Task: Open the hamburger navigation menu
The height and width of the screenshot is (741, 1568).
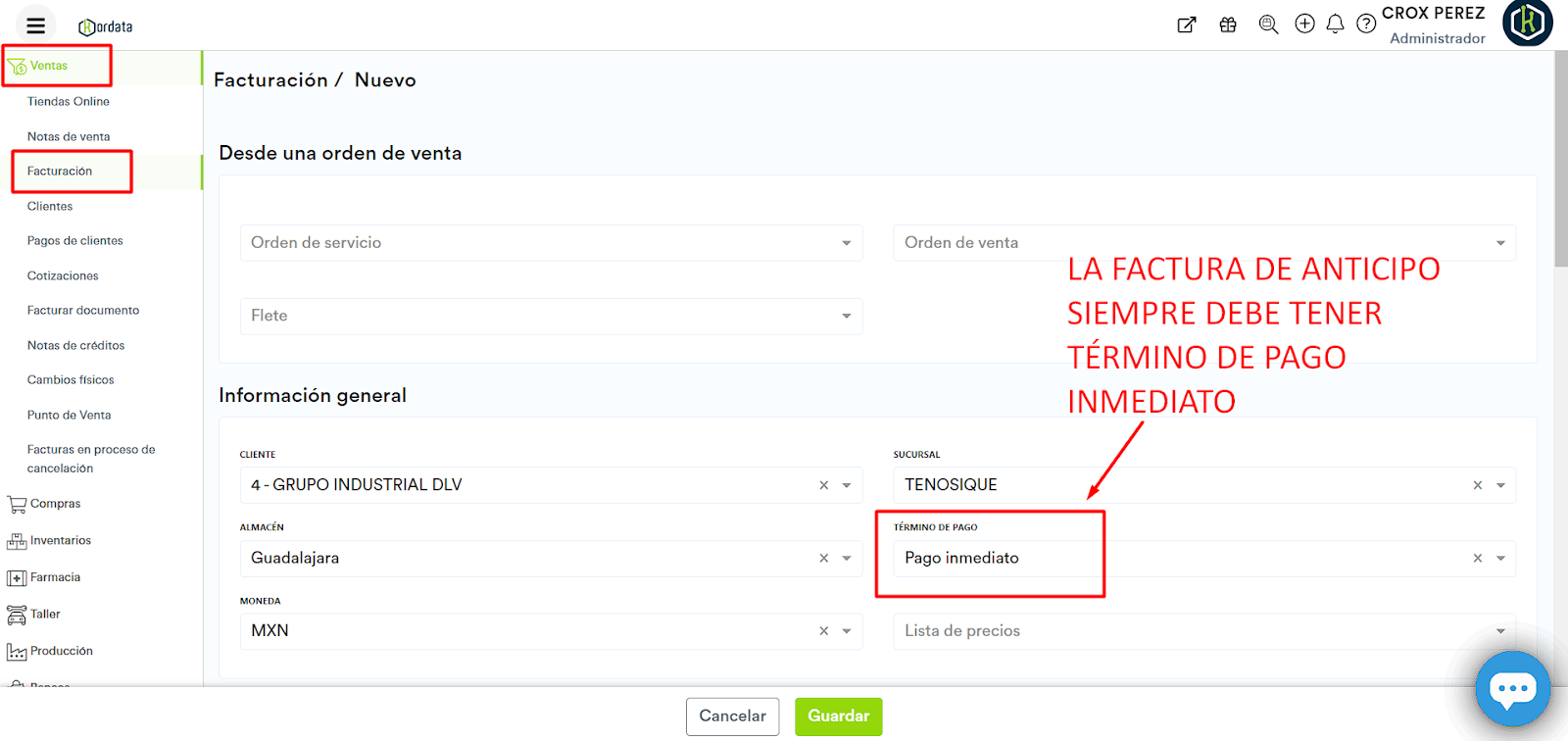Action: click(x=36, y=25)
